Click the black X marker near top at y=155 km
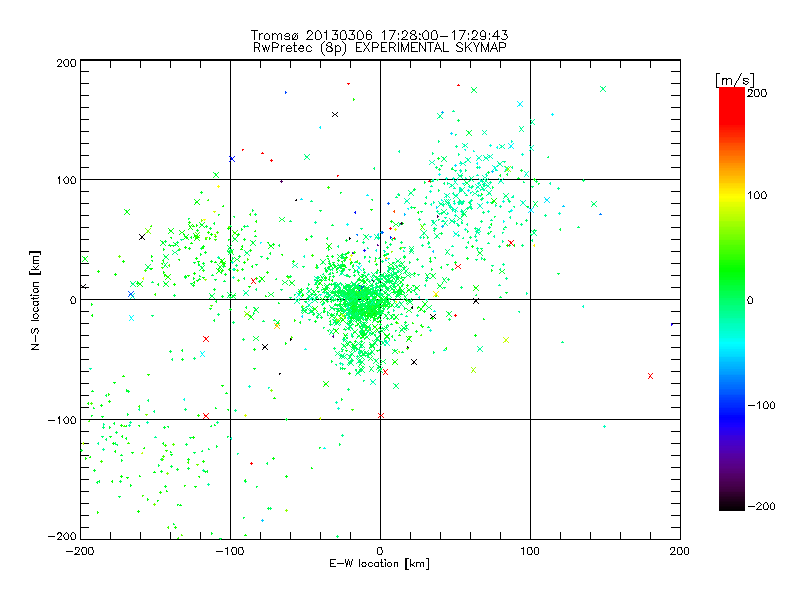Image resolution: width=800 pixels, height=600 pixels. [x=335, y=114]
